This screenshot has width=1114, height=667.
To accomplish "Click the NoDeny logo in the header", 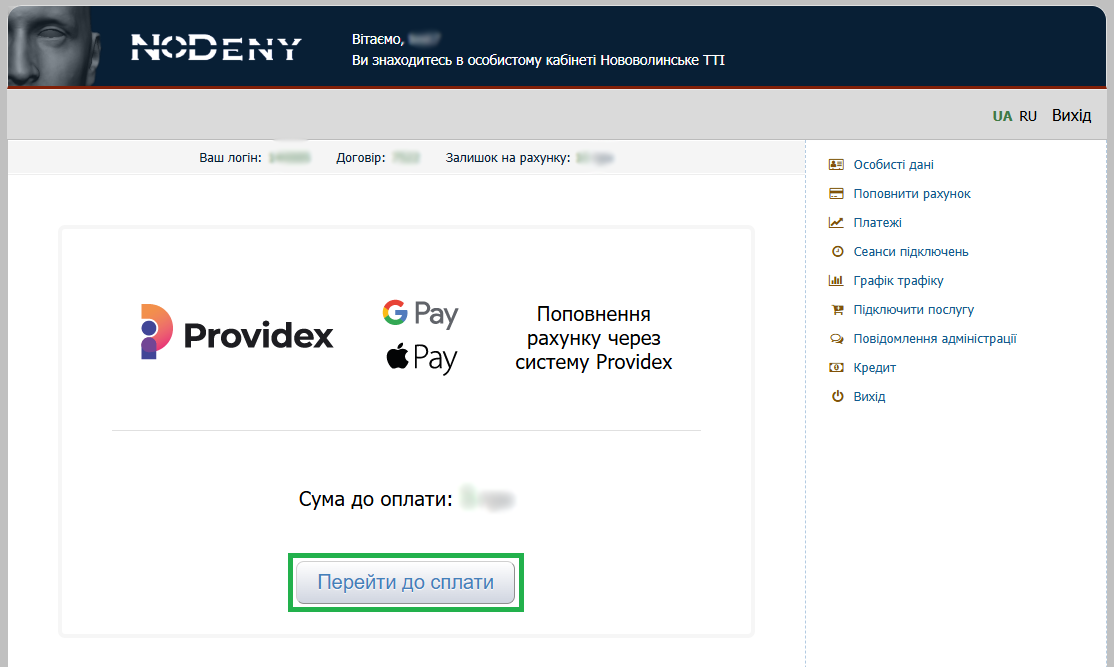I will tap(217, 48).
